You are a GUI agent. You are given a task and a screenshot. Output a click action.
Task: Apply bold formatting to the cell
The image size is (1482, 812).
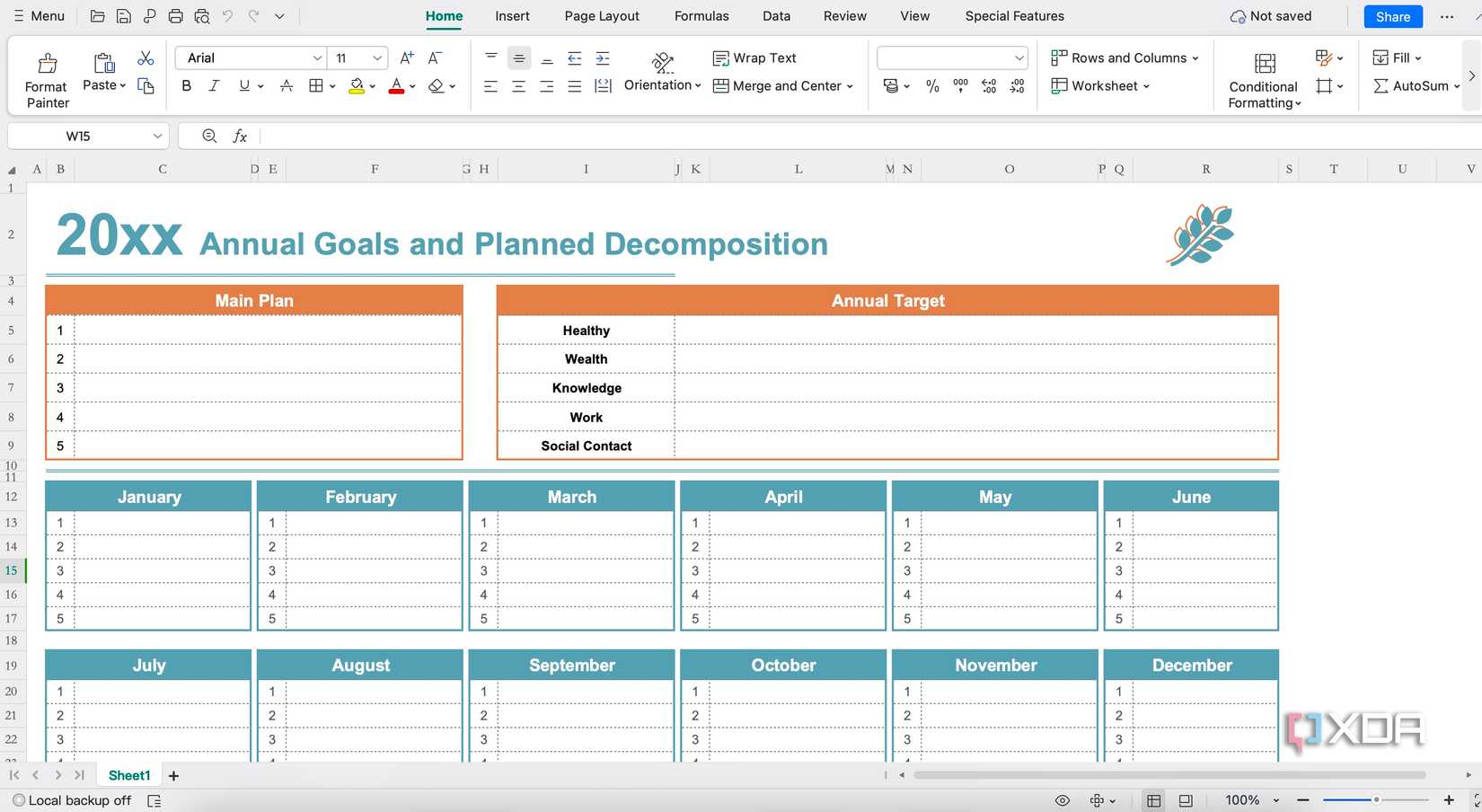click(x=186, y=86)
